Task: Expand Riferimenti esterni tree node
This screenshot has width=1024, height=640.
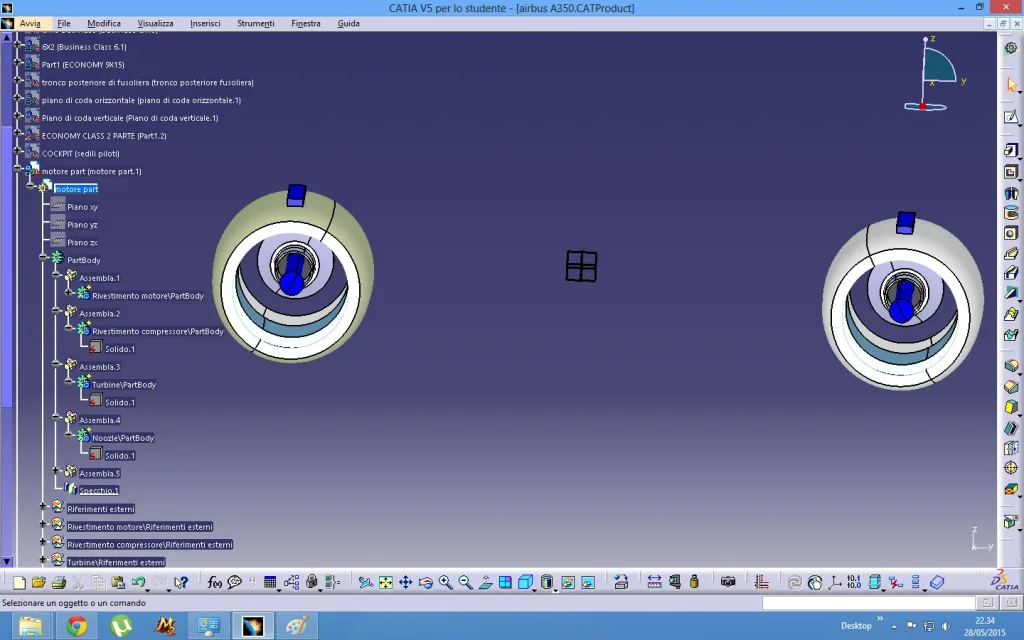Action: click(x=43, y=506)
